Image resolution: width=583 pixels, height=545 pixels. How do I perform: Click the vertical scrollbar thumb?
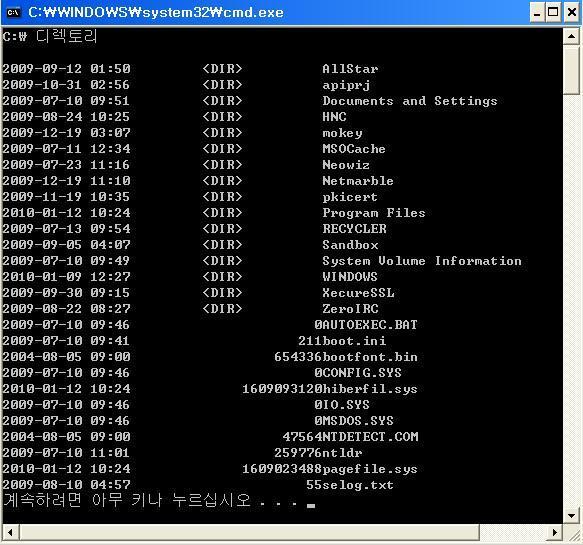point(571,70)
